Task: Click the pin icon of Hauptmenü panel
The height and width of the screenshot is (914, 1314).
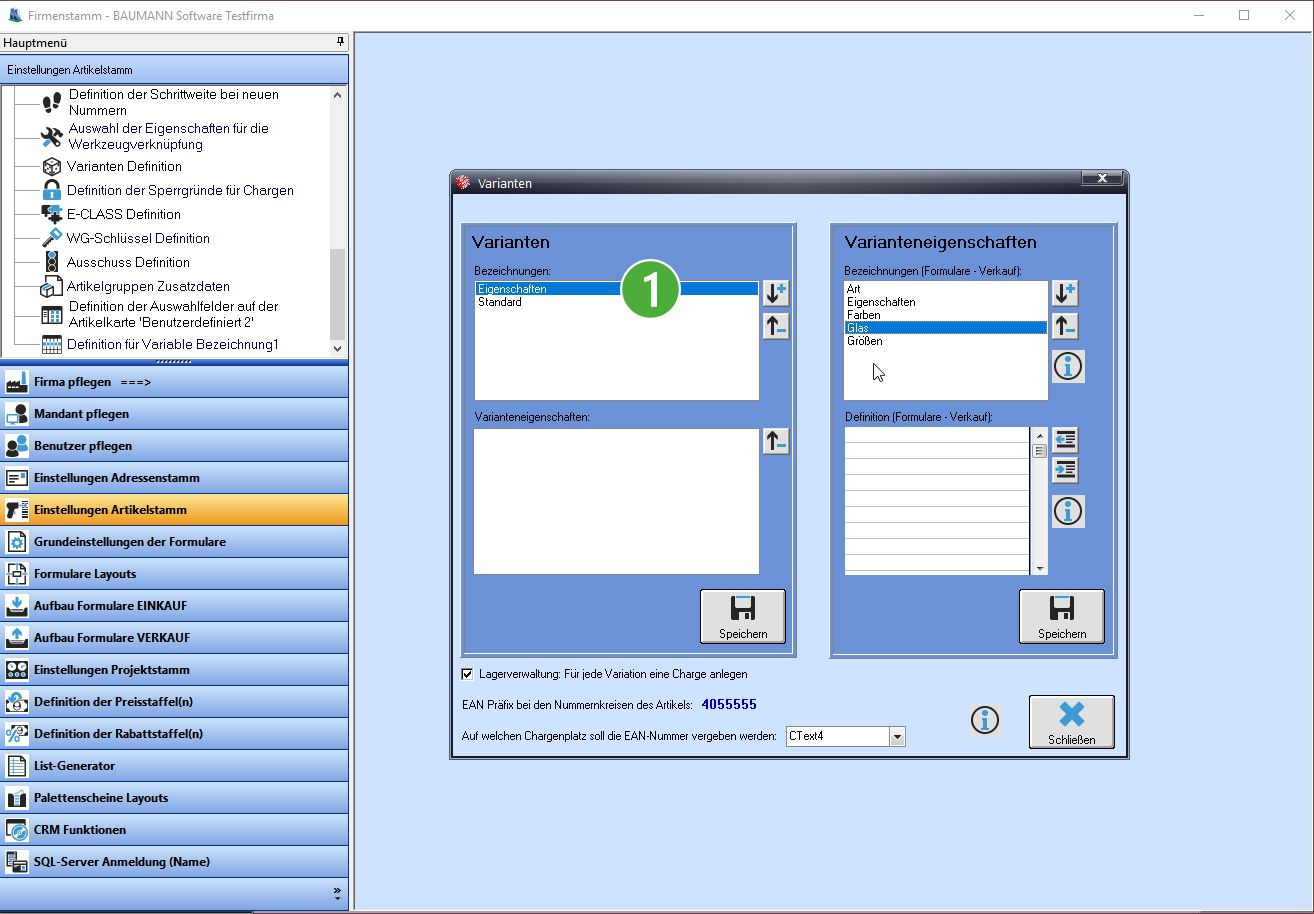Action: coord(340,42)
